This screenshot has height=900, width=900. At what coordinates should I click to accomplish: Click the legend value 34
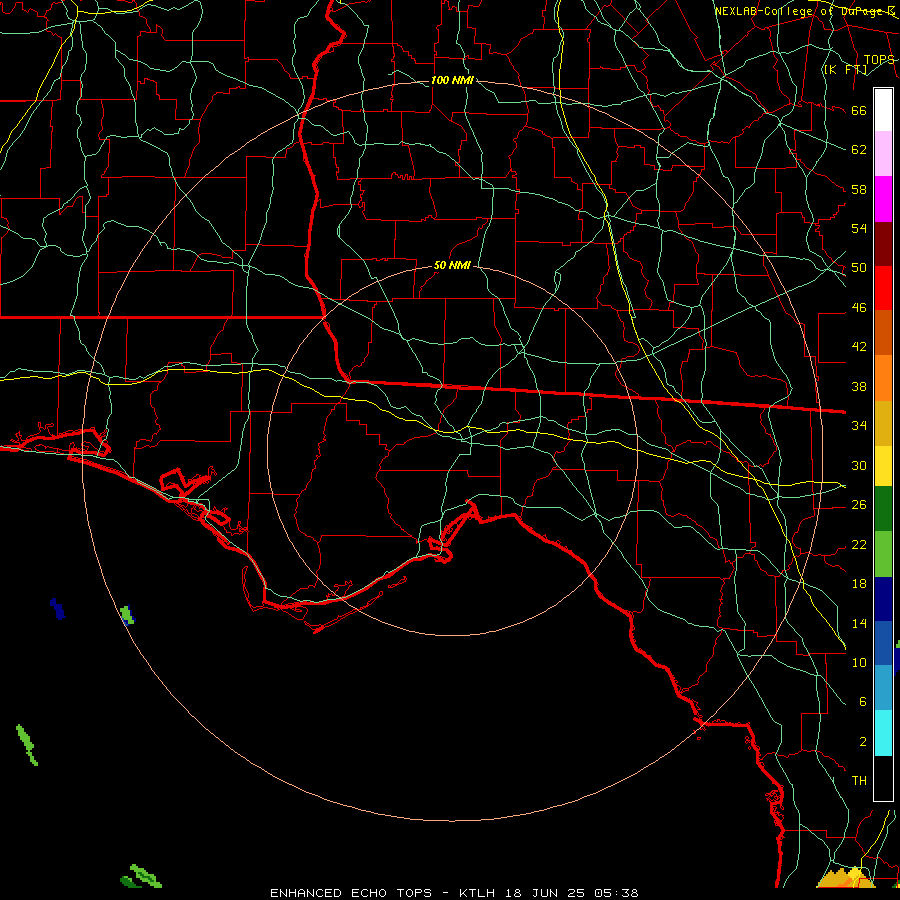pos(859,426)
